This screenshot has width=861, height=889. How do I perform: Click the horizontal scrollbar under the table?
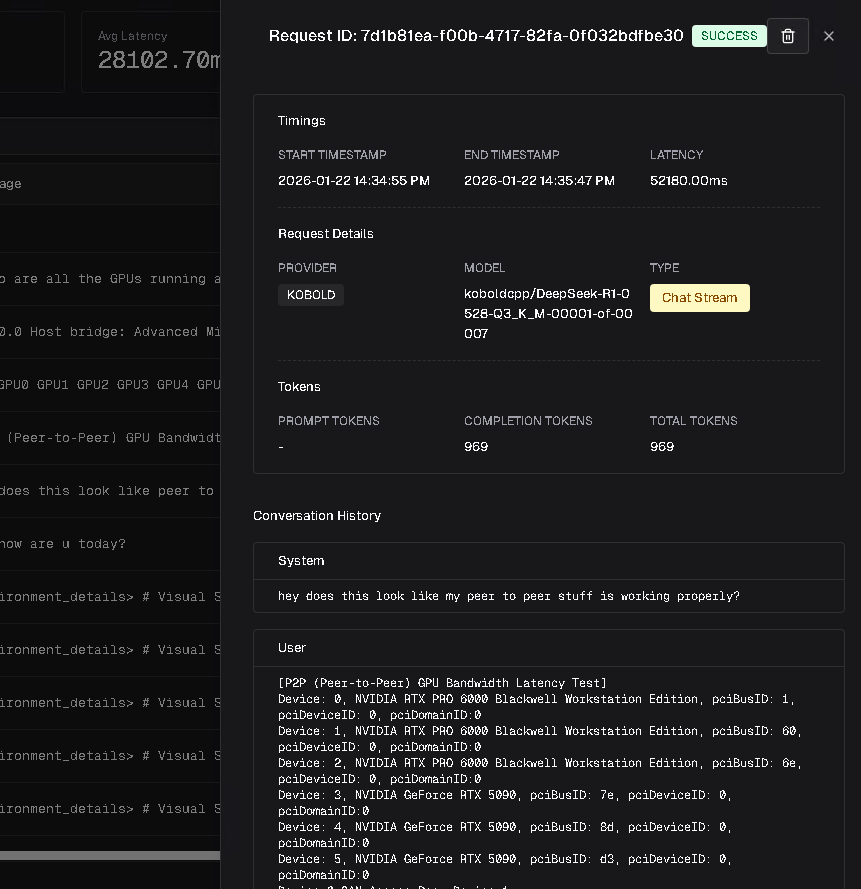[x=110, y=855]
